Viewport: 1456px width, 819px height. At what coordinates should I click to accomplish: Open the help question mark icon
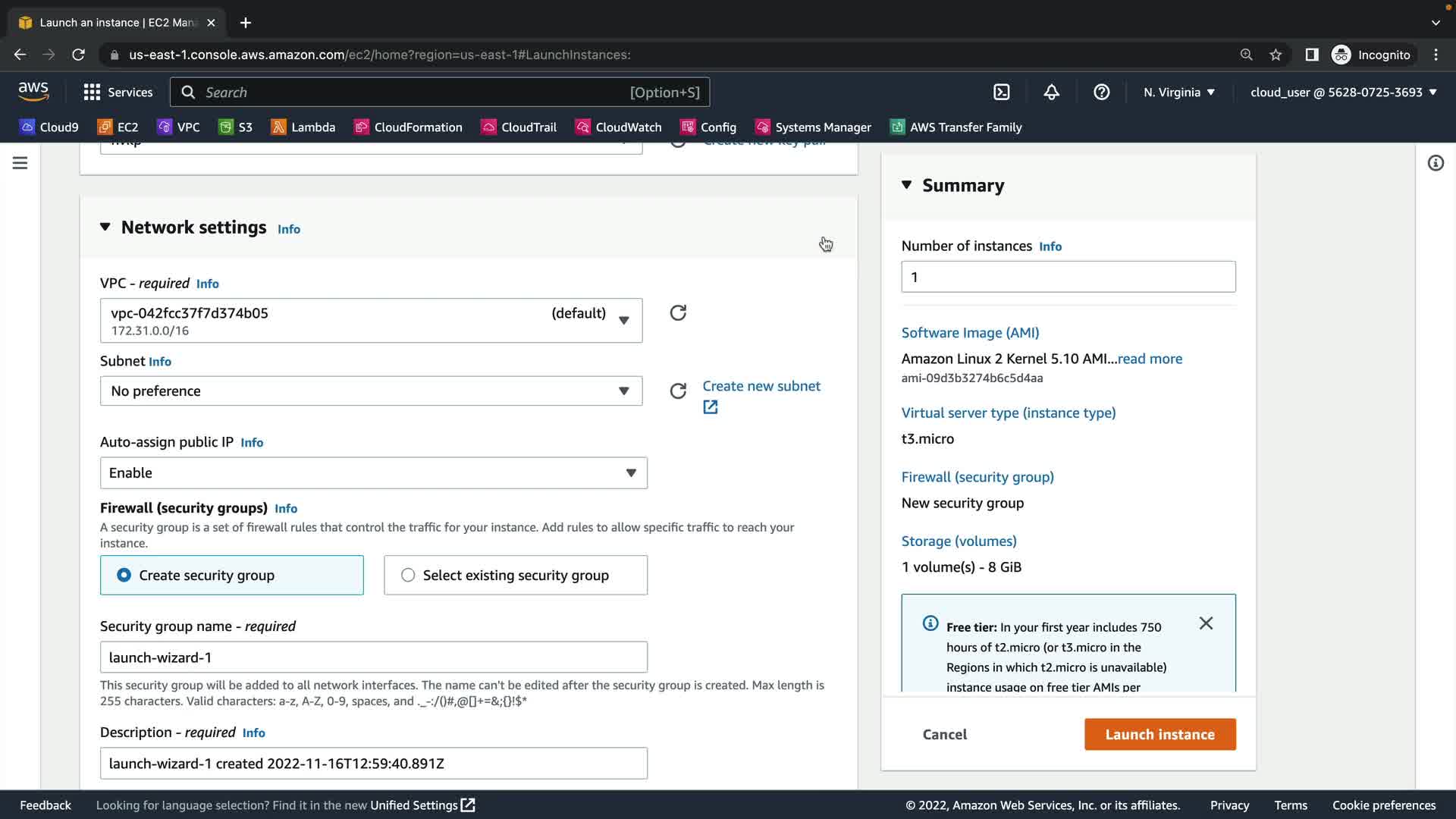point(1101,92)
